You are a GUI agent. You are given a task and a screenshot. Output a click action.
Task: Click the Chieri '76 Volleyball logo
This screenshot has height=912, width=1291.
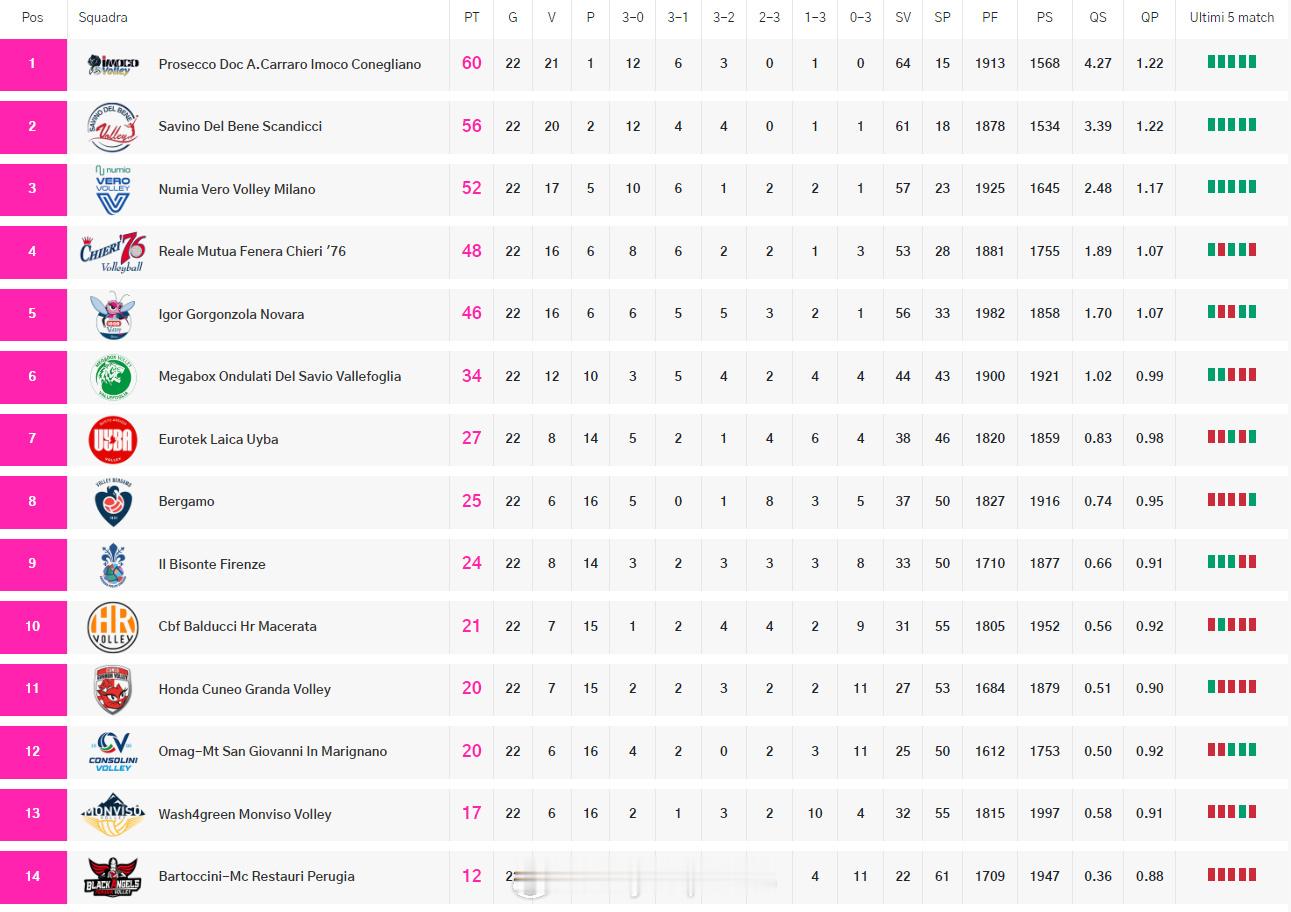113,251
